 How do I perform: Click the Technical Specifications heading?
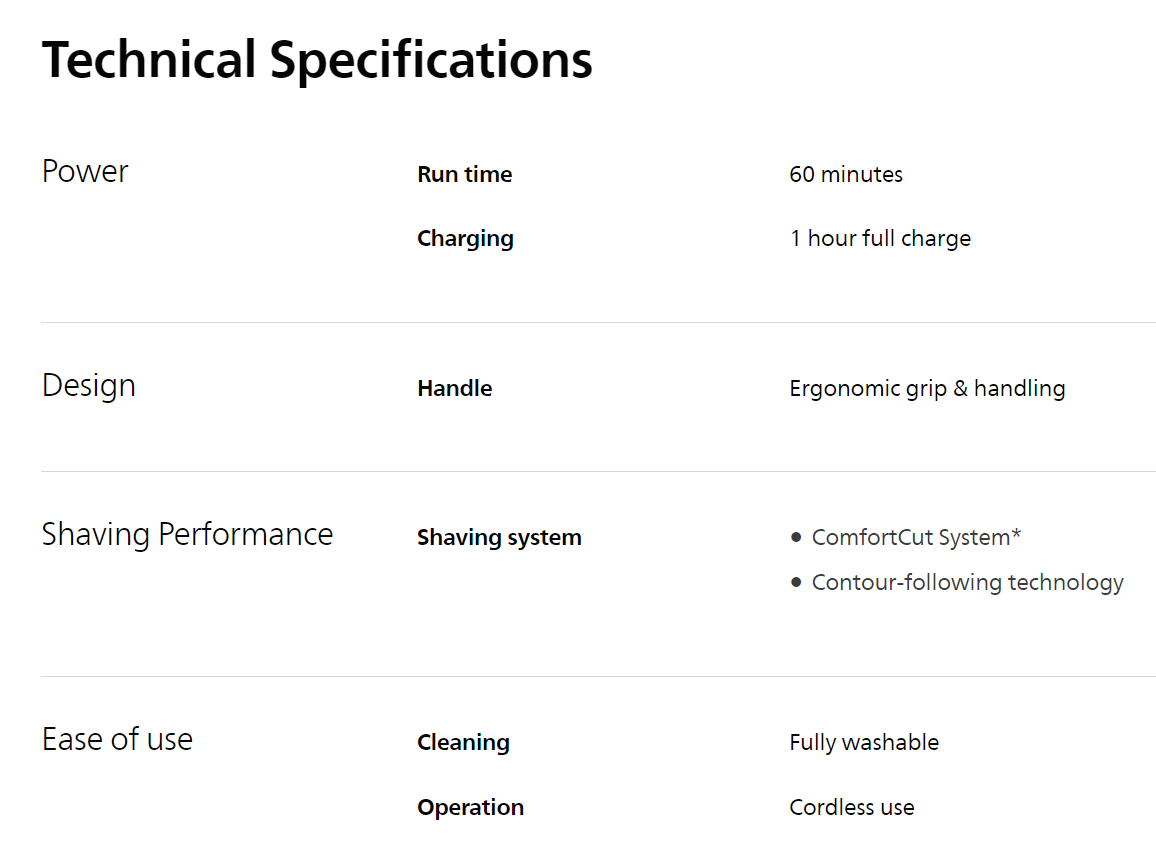[317, 60]
